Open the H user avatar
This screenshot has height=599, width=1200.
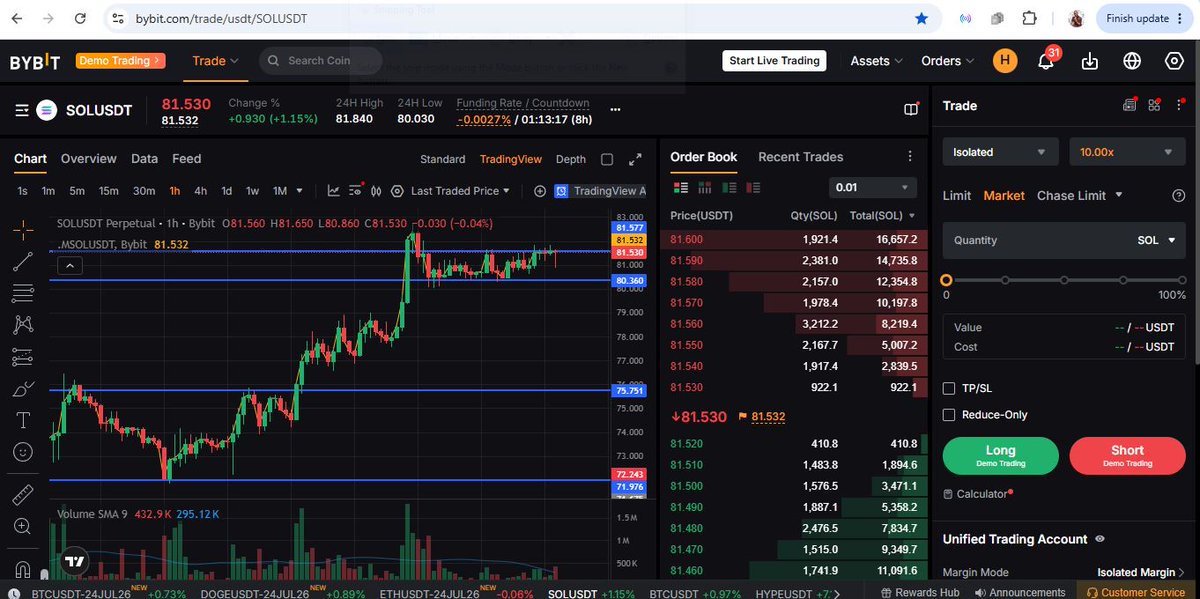pyautogui.click(x=1005, y=61)
